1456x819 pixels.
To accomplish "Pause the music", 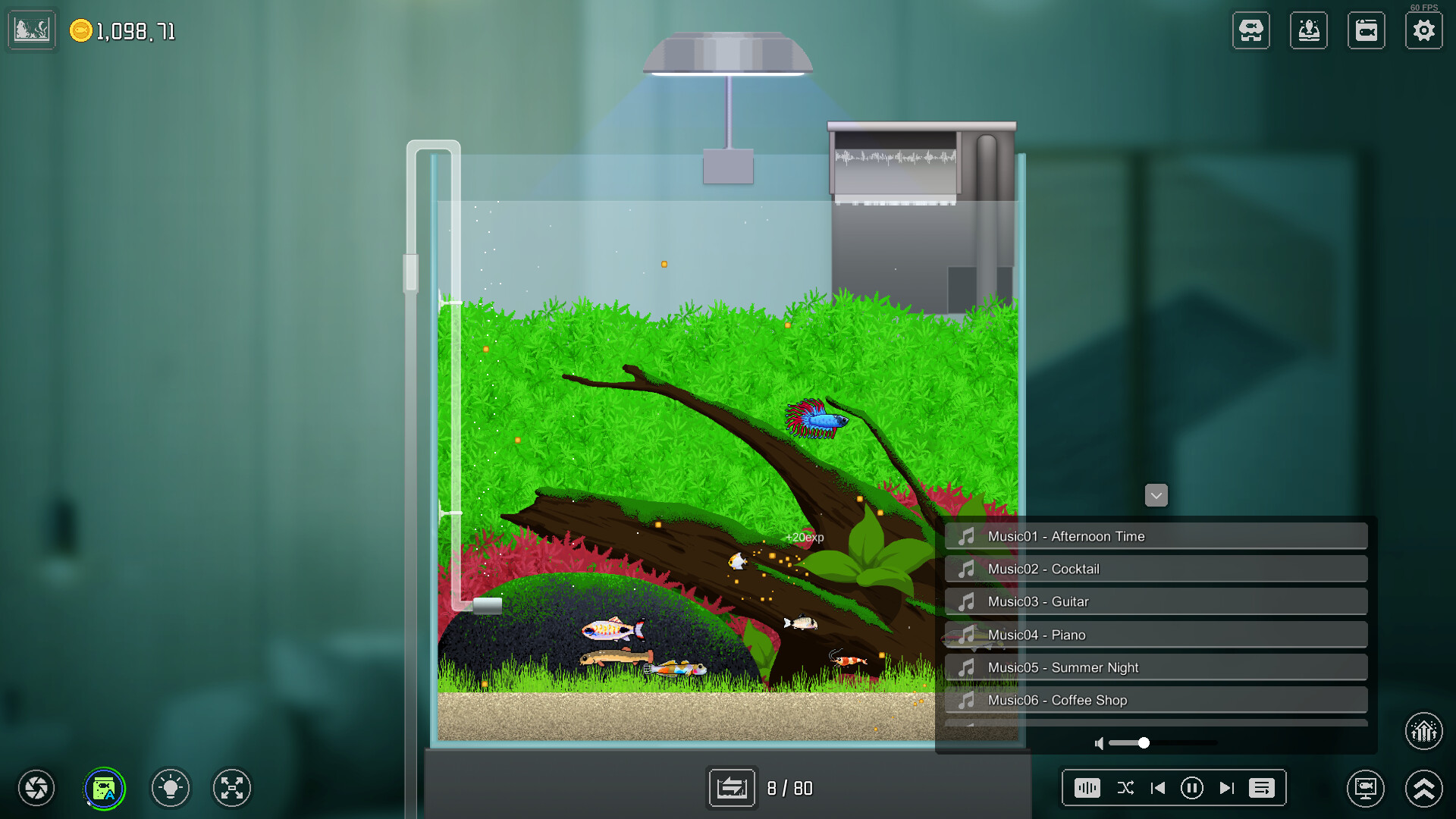I will (x=1191, y=789).
